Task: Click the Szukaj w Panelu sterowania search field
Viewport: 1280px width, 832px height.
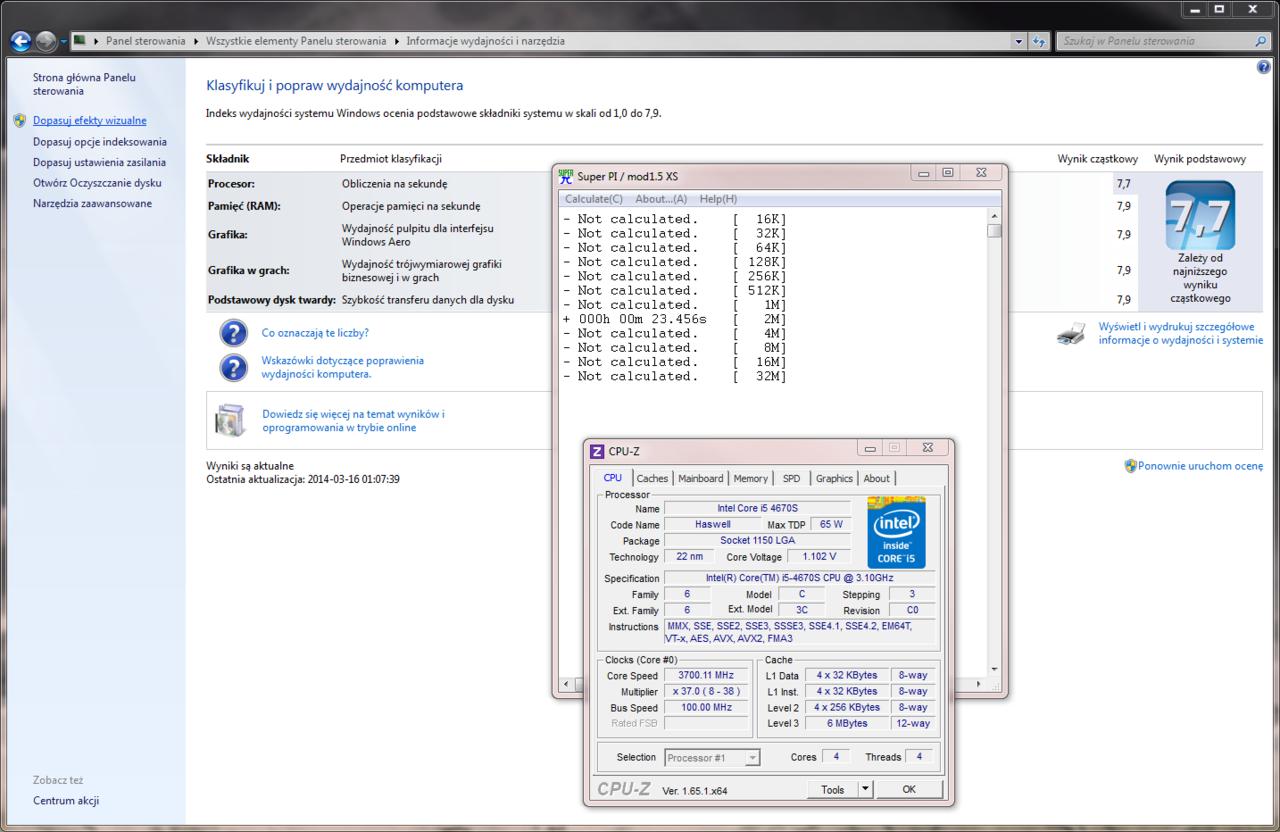Action: coord(1150,41)
